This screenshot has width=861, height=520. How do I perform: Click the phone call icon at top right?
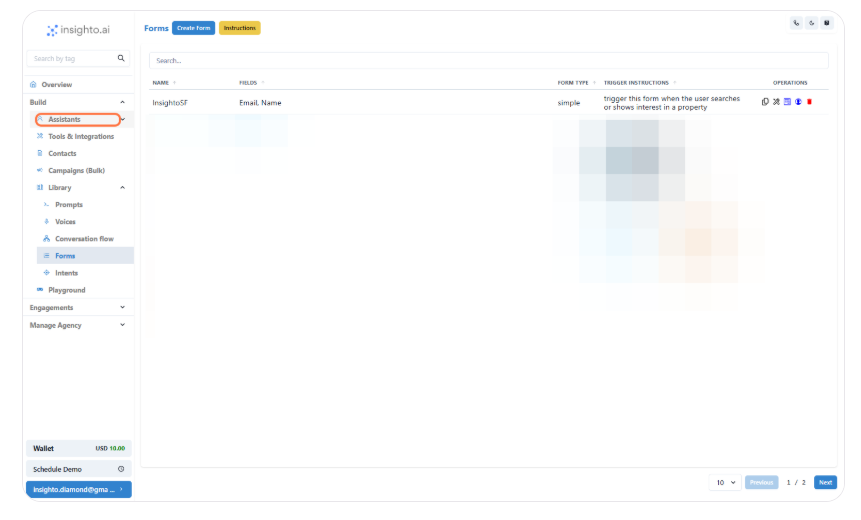[796, 23]
